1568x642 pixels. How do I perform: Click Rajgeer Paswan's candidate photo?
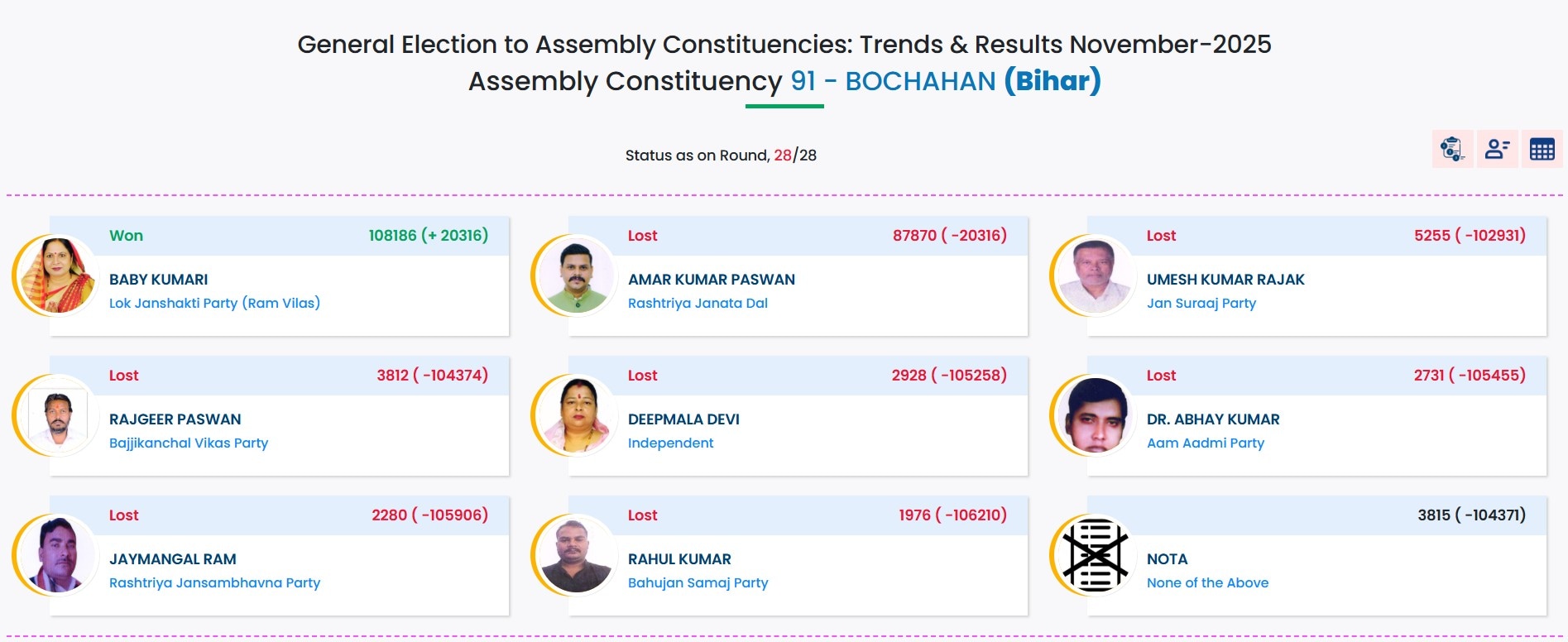[57, 415]
